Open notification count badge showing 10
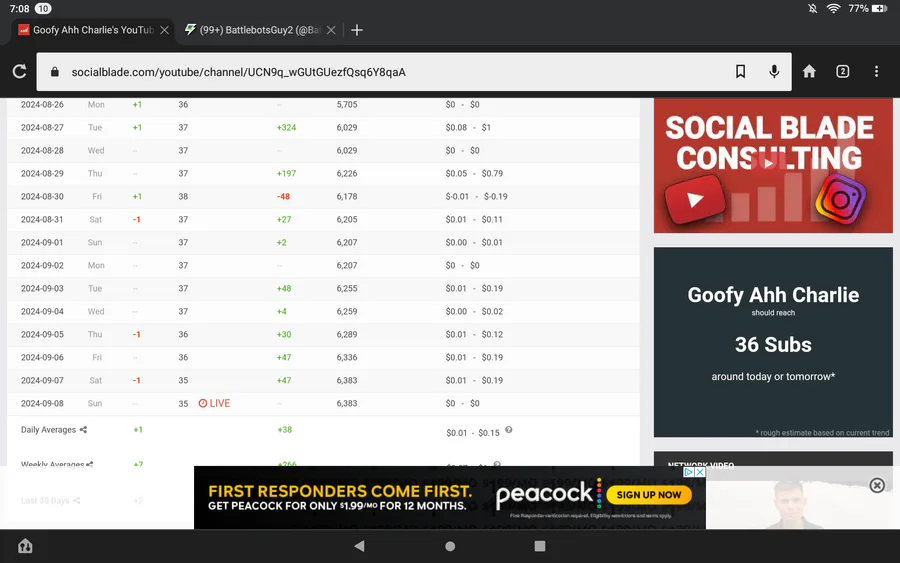This screenshot has height=563, width=900. coord(43,9)
